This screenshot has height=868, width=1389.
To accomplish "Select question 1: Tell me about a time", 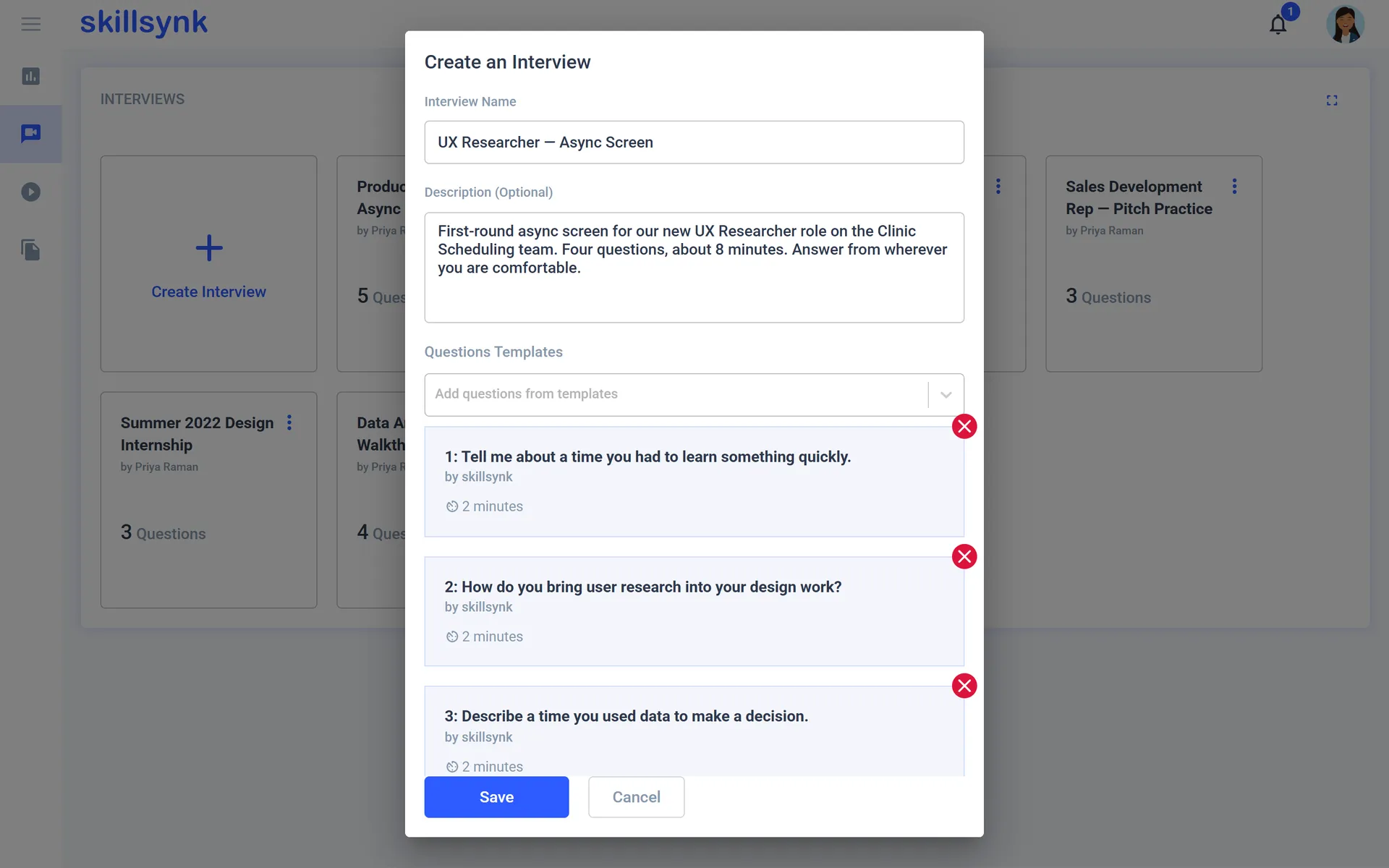I will click(694, 481).
